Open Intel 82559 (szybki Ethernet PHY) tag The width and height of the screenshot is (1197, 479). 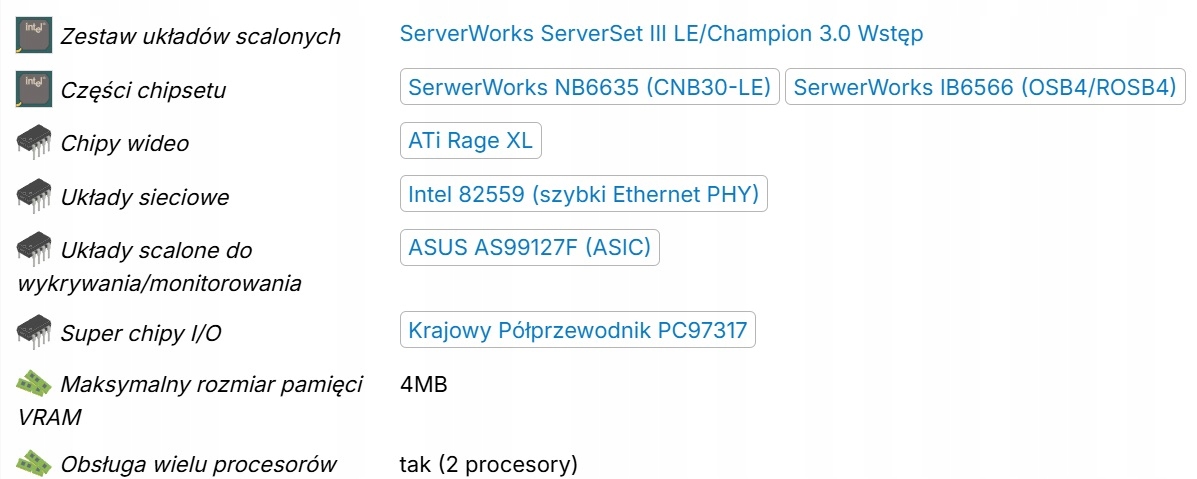click(x=583, y=194)
